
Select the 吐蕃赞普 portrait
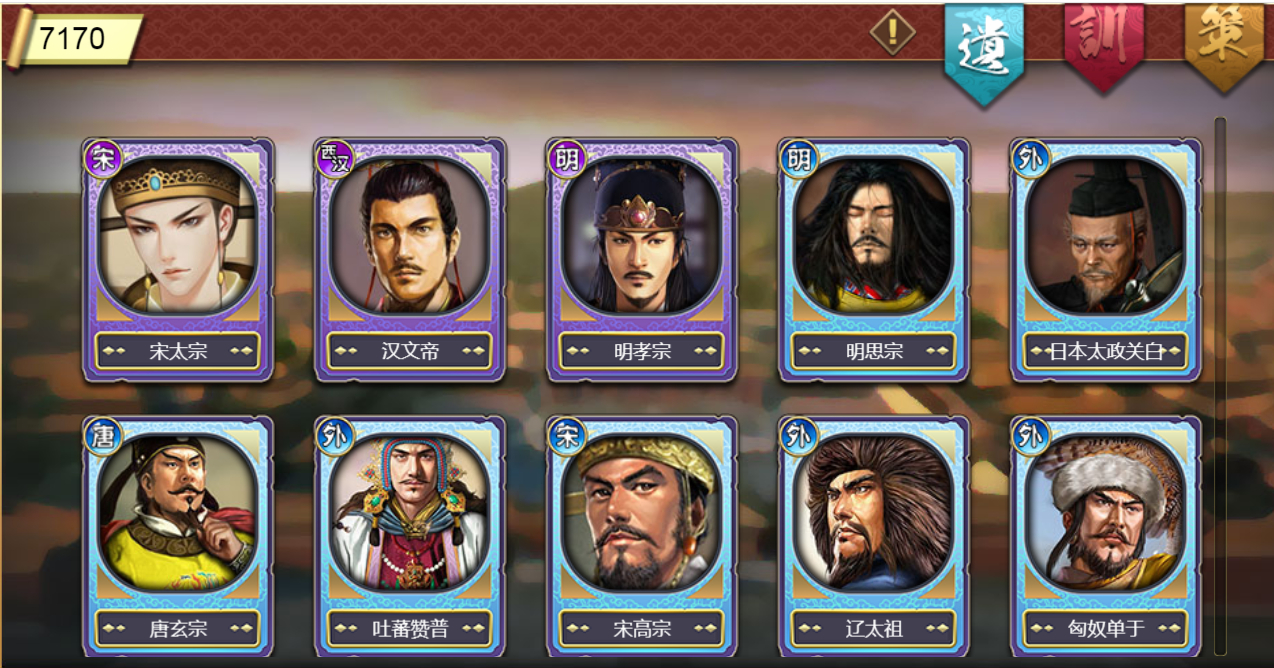pyautogui.click(x=410, y=513)
